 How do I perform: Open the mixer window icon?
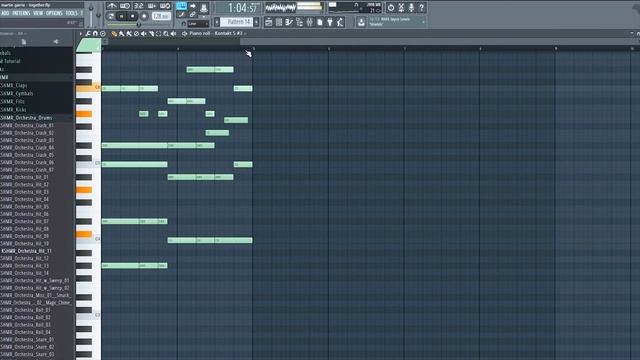tap(309, 22)
